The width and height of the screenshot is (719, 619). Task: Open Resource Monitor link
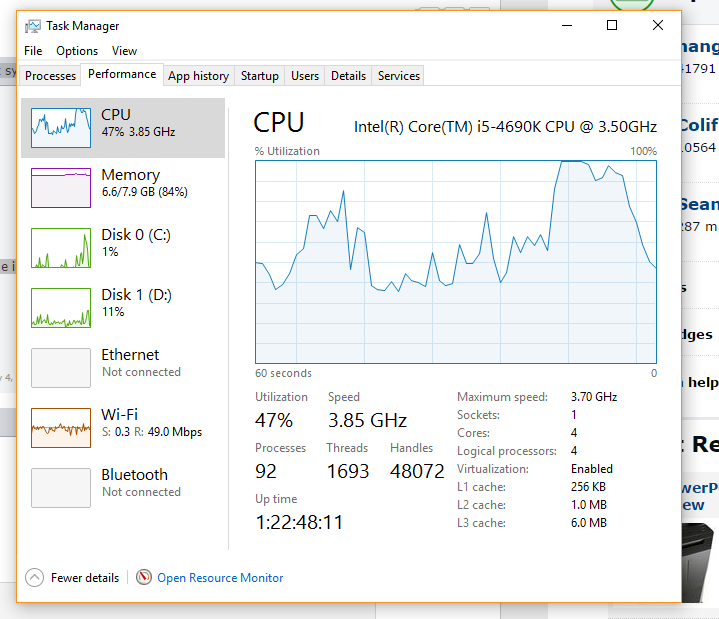pos(220,578)
